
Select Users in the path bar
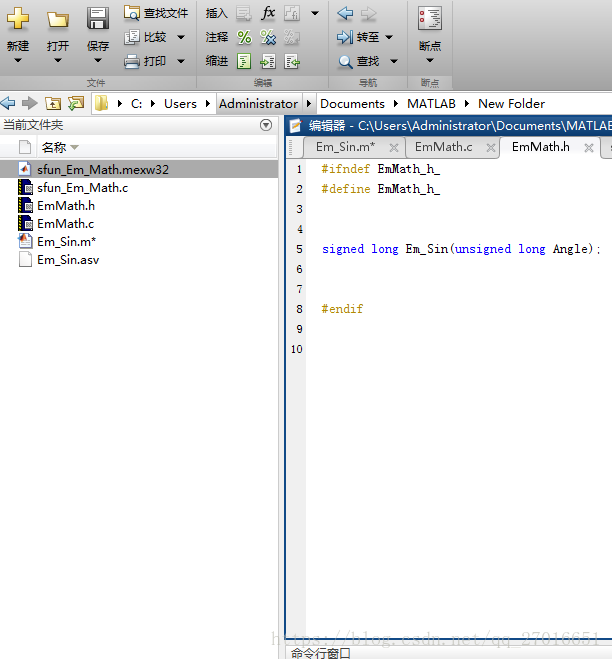click(180, 103)
